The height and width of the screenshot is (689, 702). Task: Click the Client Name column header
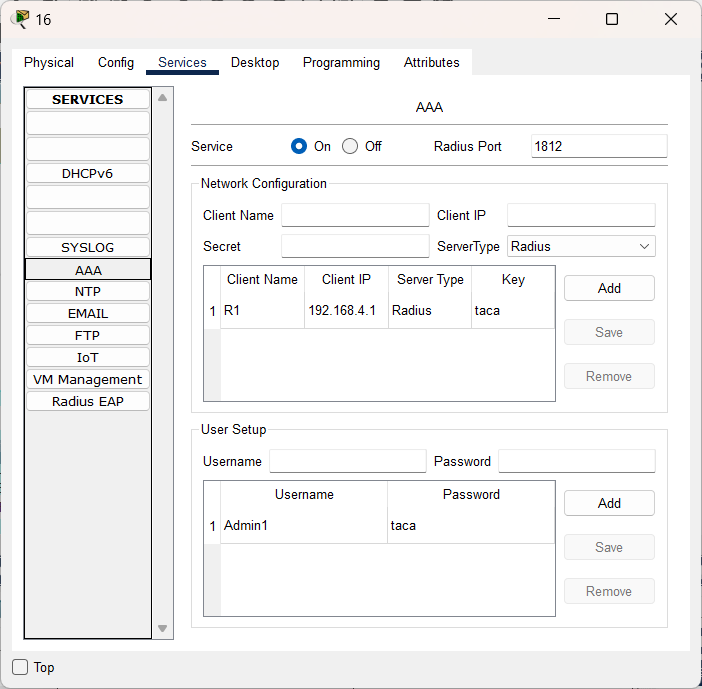click(x=262, y=280)
